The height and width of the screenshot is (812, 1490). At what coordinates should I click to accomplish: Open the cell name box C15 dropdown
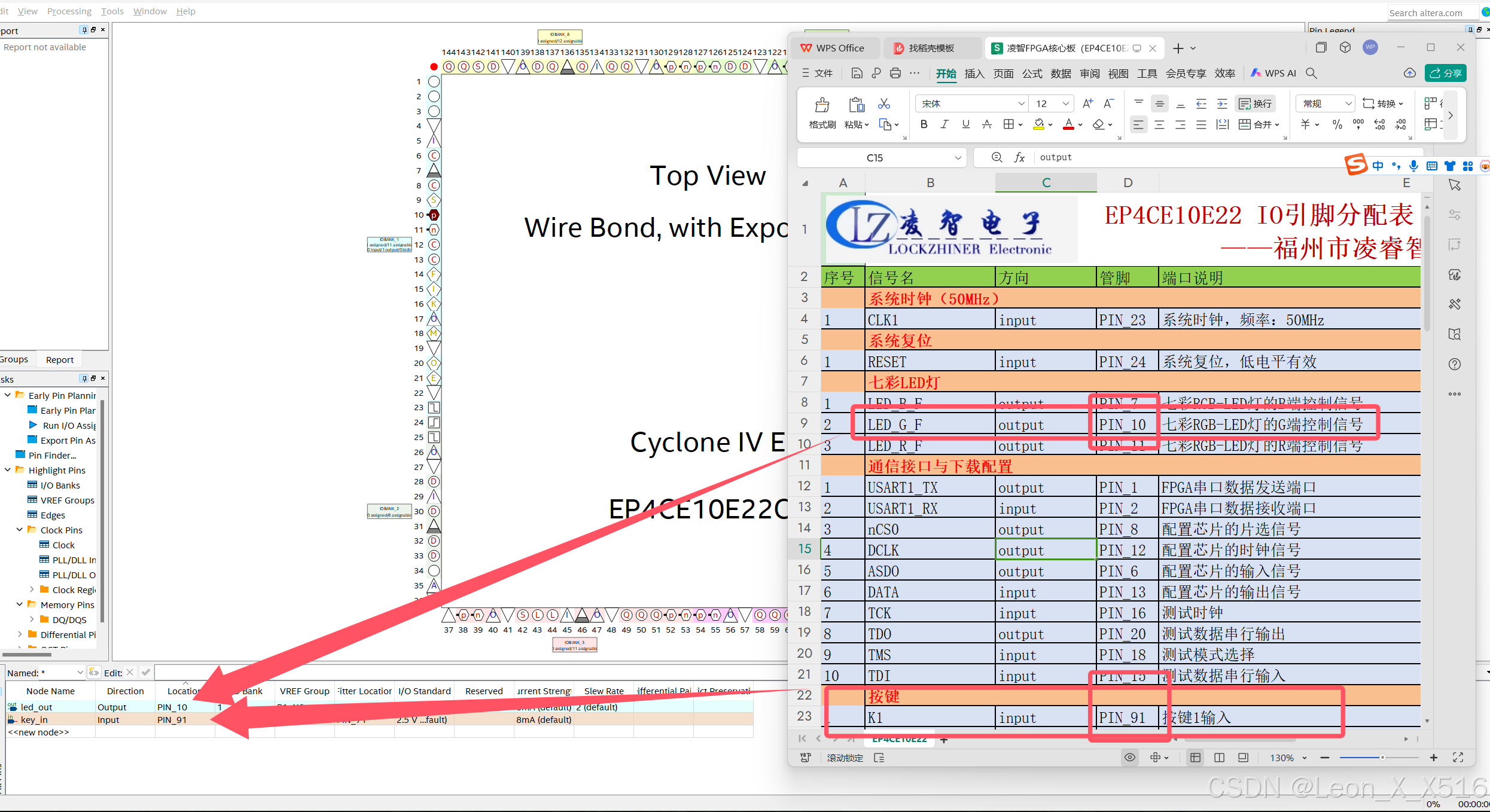coord(958,158)
